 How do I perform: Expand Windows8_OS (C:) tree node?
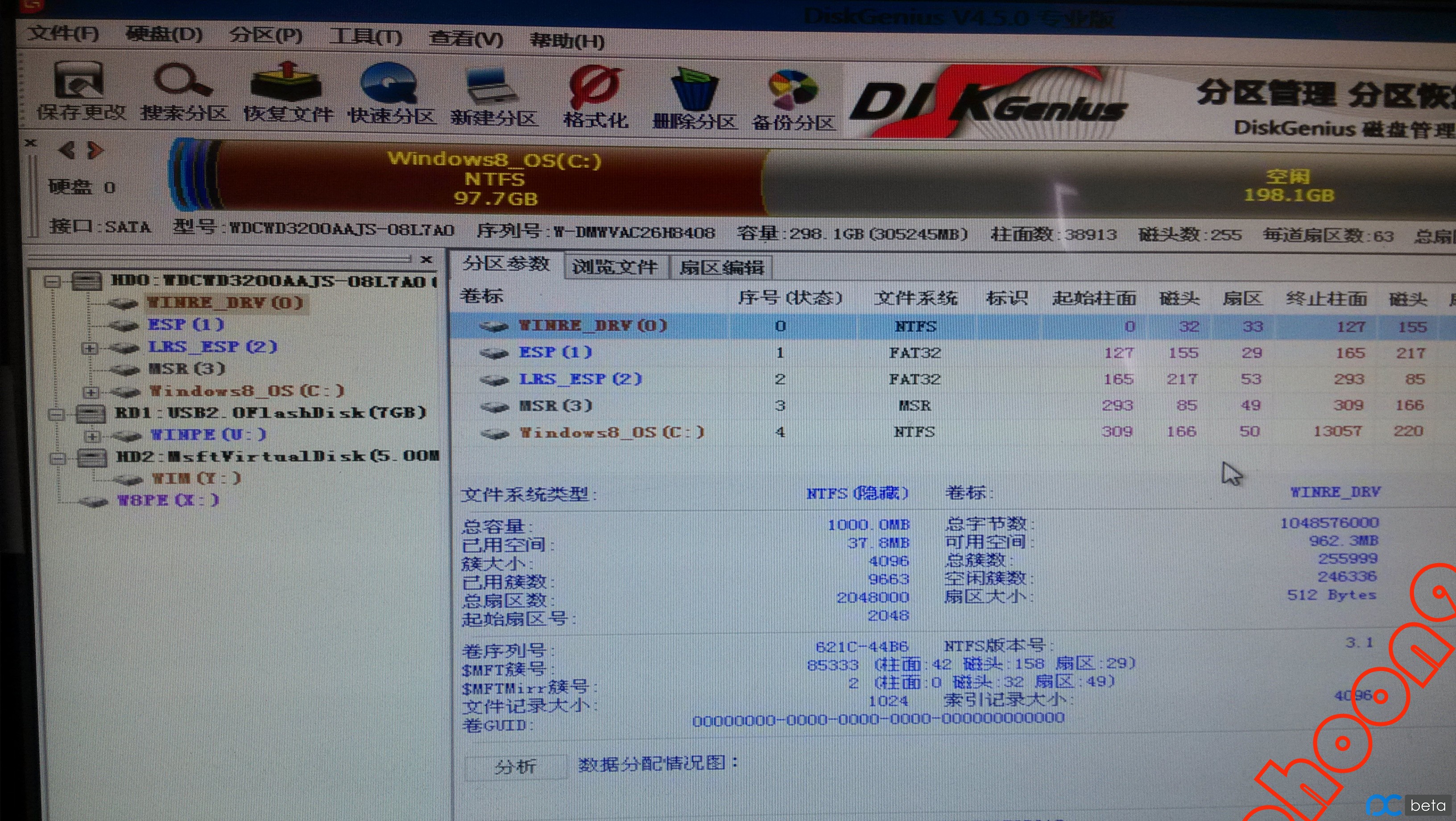(91, 392)
